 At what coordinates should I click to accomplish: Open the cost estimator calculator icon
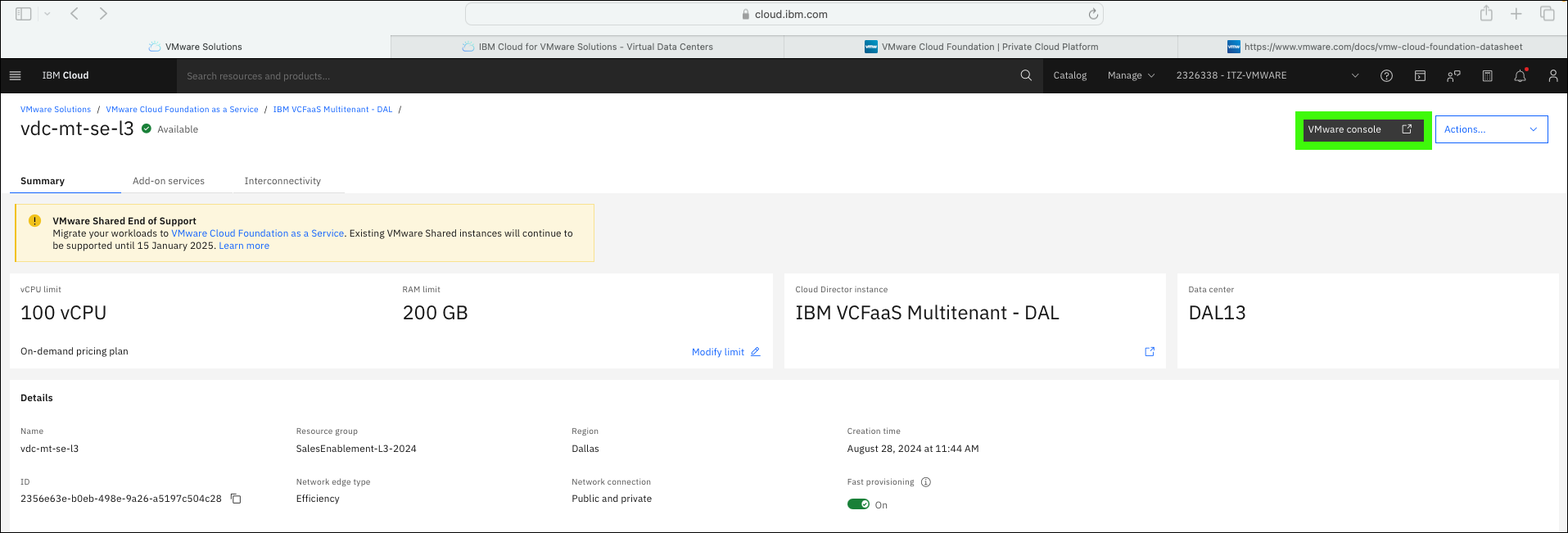(x=1487, y=75)
